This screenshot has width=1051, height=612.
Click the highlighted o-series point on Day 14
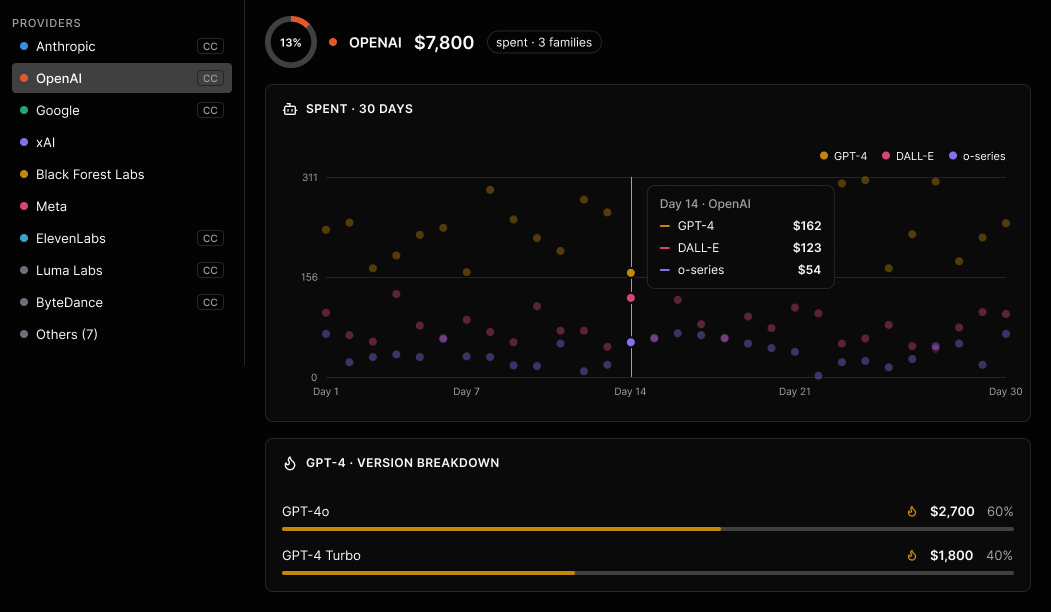click(x=631, y=343)
